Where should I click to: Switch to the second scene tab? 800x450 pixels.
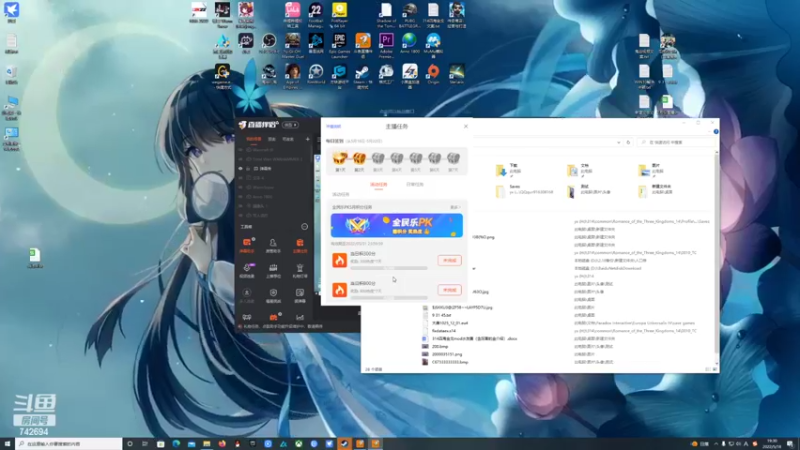(x=272, y=139)
